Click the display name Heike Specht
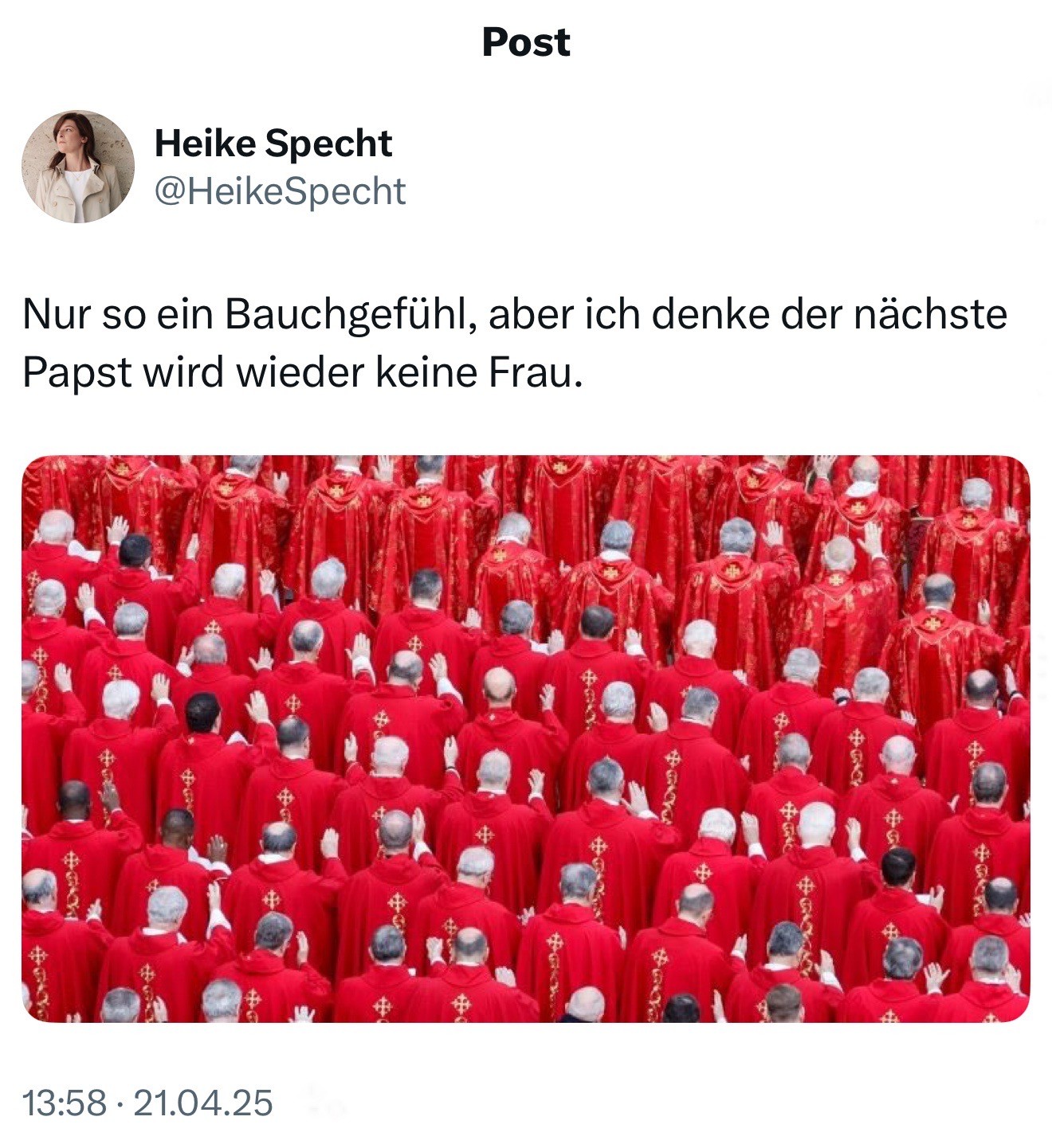Image resolution: width=1052 pixels, height=1148 pixels. [x=273, y=144]
